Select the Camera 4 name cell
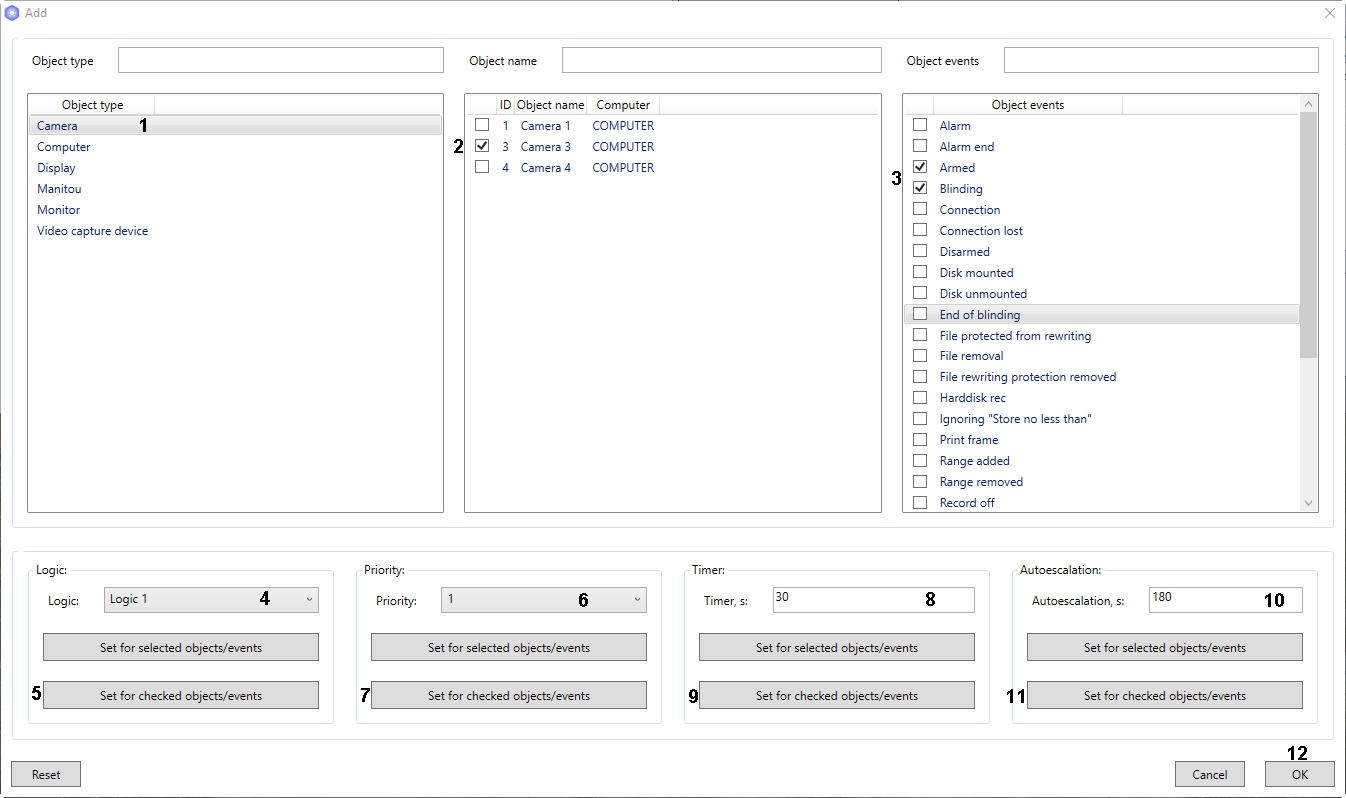Image resolution: width=1346 pixels, height=798 pixels. 546,167
